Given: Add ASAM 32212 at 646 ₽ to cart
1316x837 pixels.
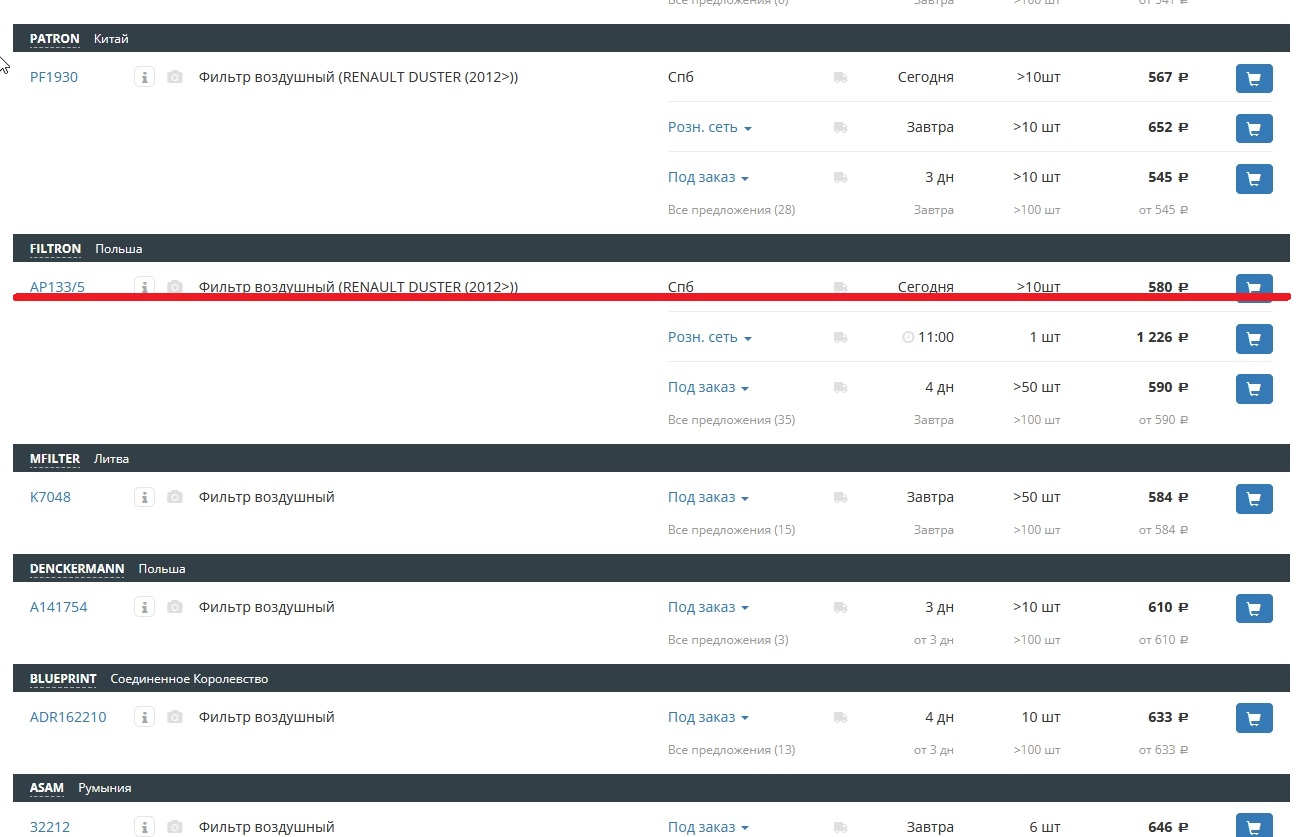Looking at the screenshot, I should click(x=1254, y=826).
